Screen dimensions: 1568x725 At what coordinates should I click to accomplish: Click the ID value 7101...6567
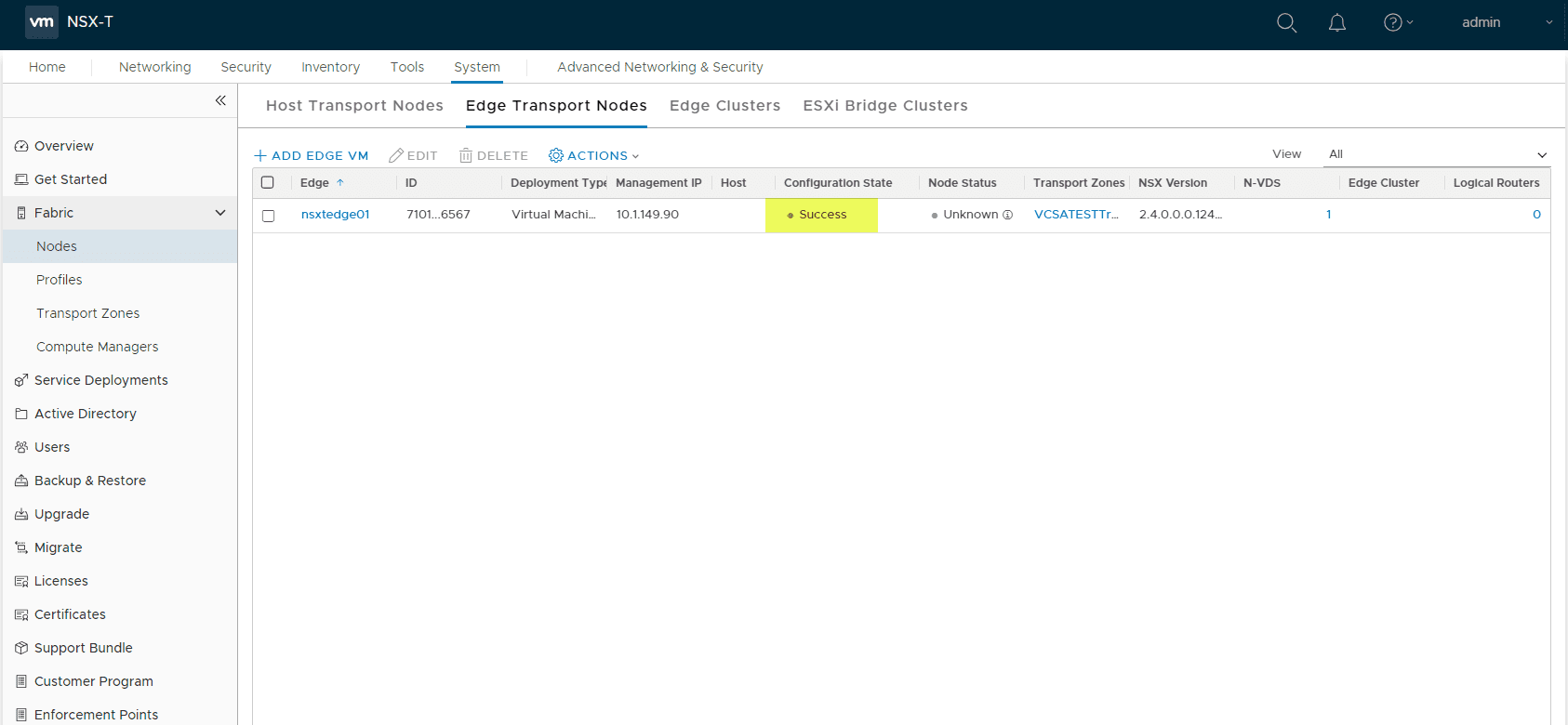[438, 215]
